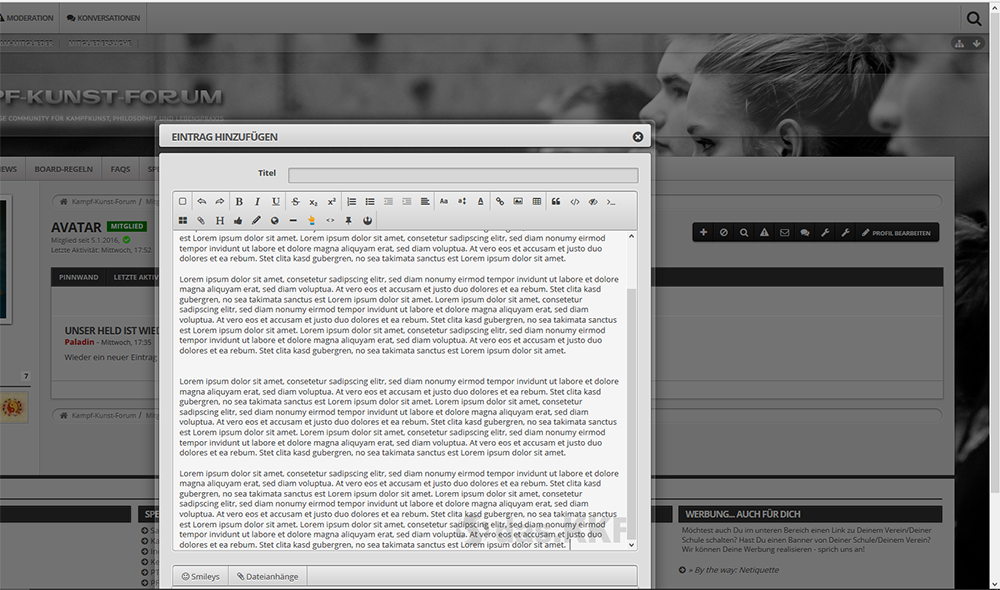The width and height of the screenshot is (1000, 590).
Task: Insert a horizontal rule
Action: 293,221
